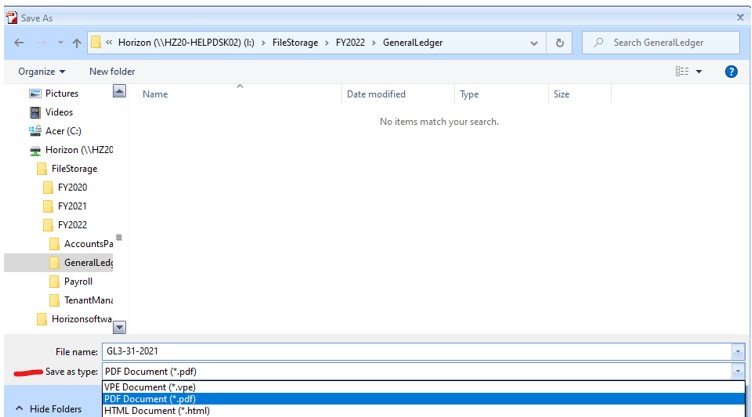752x417 pixels.
Task: Open the Videos library
Action: click(x=58, y=113)
